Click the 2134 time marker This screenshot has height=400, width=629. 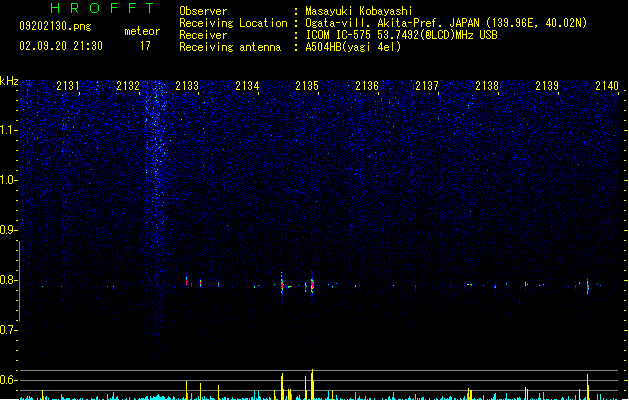[x=248, y=85]
